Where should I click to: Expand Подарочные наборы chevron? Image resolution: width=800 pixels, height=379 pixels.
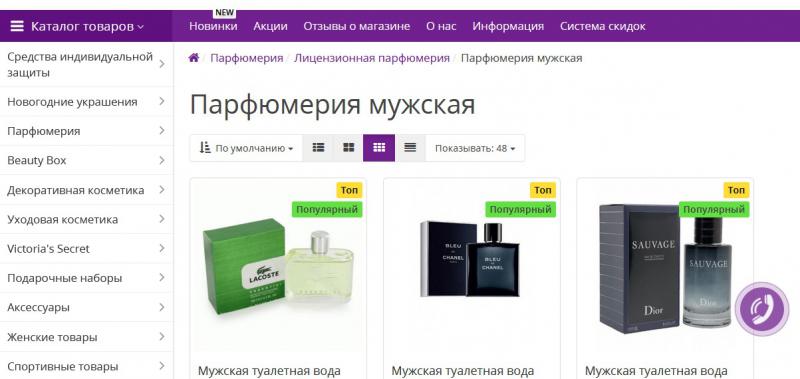[x=162, y=277]
